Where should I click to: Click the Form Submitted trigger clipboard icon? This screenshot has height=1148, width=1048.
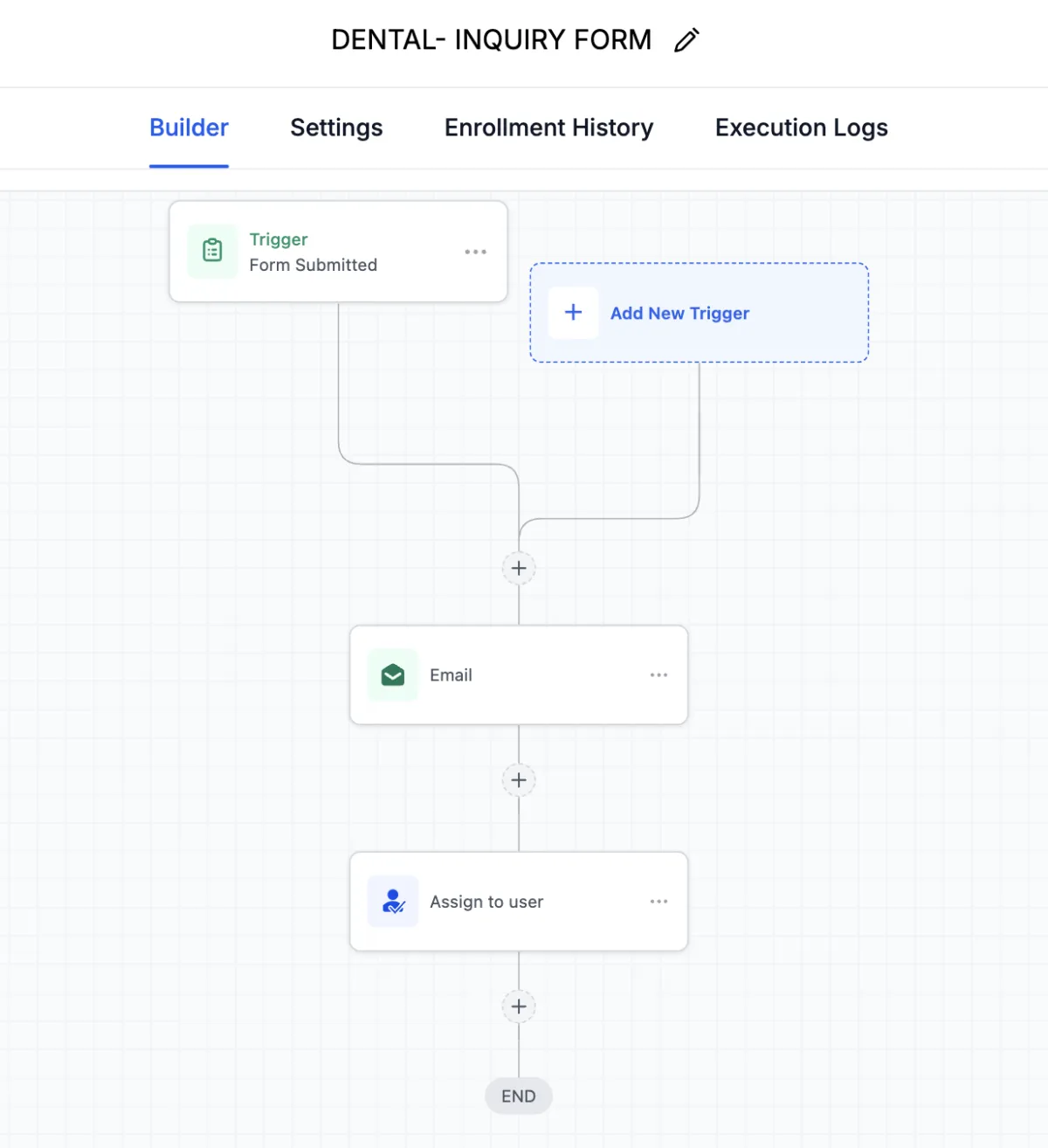pyautogui.click(x=212, y=252)
